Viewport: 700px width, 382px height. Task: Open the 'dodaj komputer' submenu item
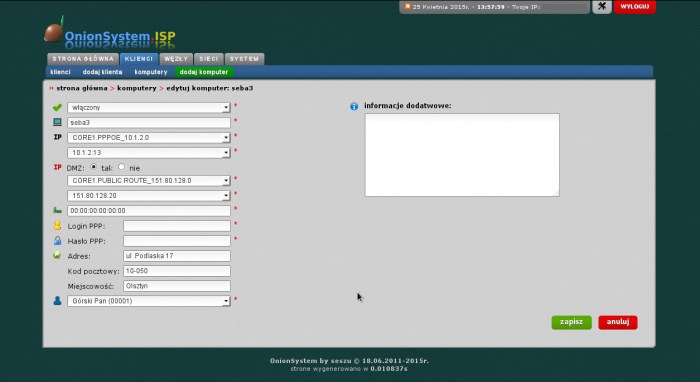204,72
